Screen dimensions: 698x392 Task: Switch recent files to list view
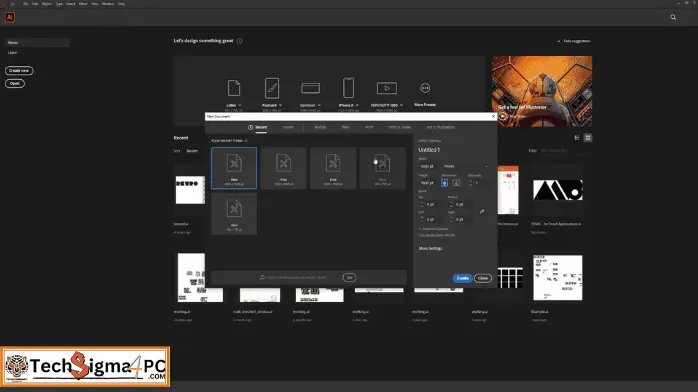tap(577, 138)
